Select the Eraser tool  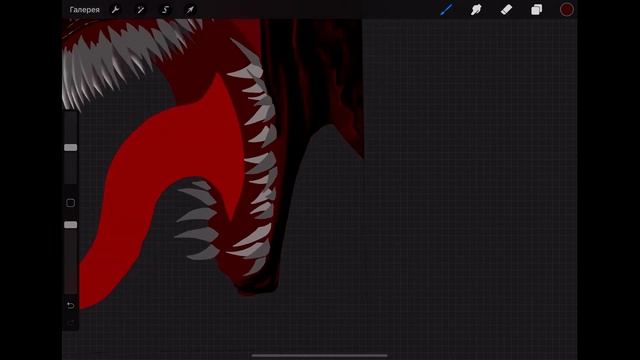(x=506, y=10)
